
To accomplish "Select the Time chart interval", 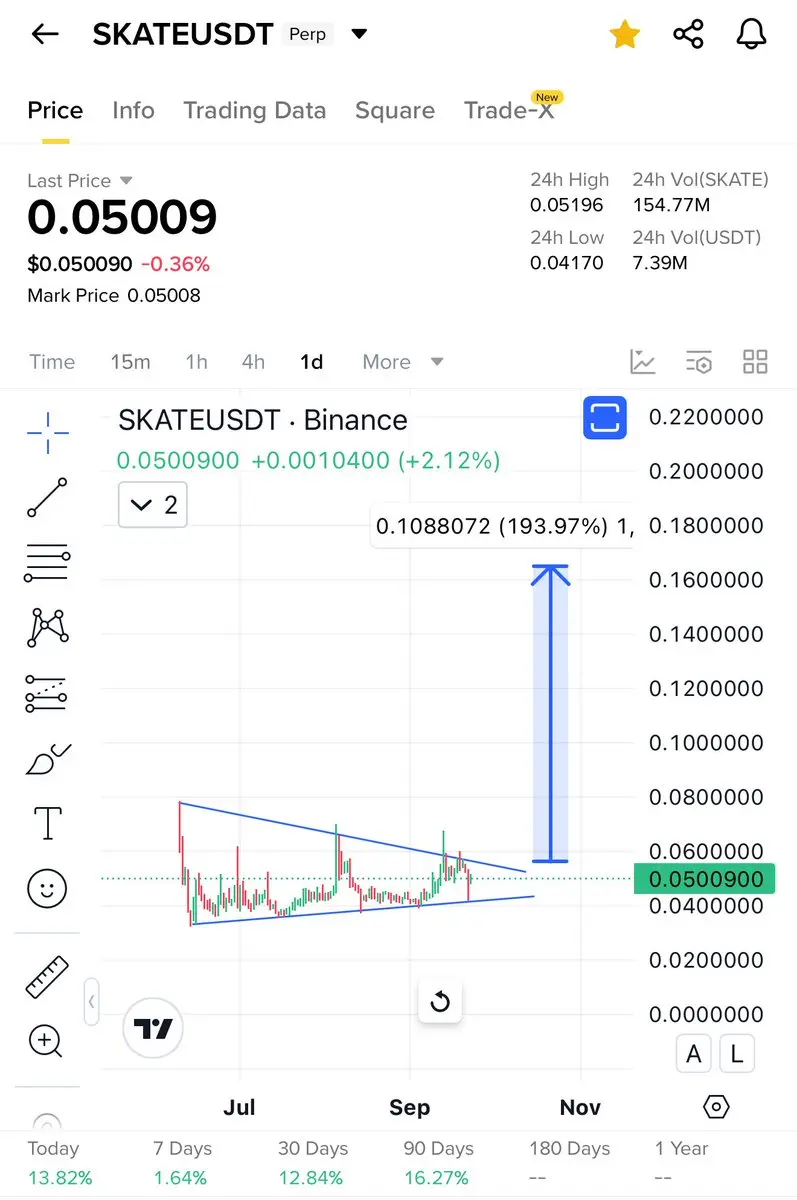I will [52, 362].
